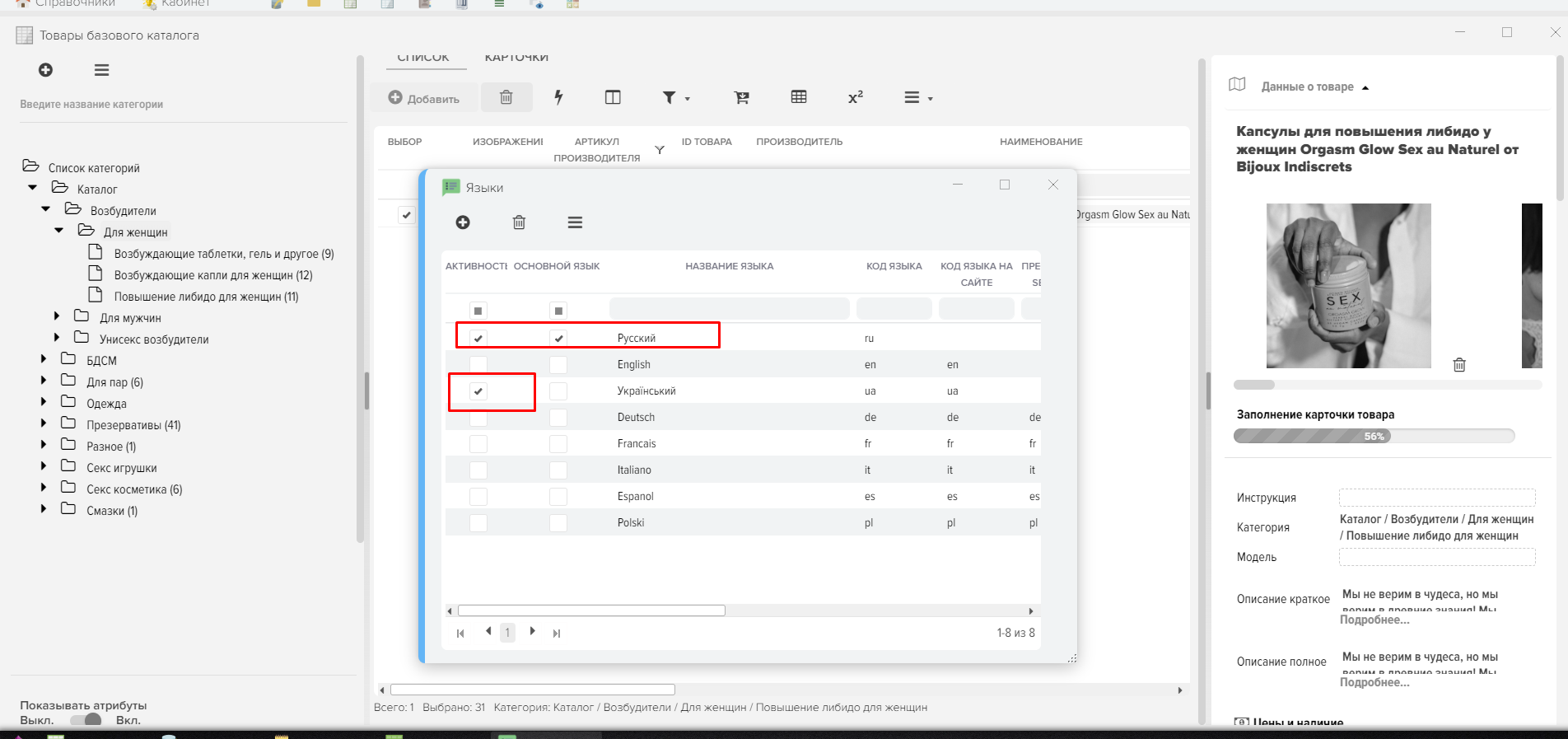Click the Инструкция input field
Screen dimensions: 1568x739
pos(1437,498)
